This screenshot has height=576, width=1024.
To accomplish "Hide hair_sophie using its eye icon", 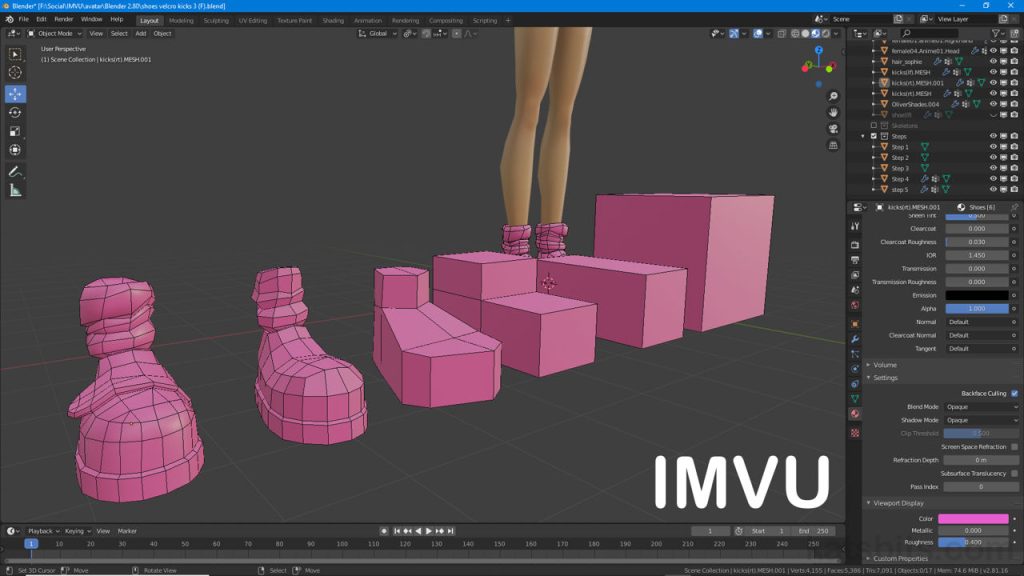I will (x=993, y=61).
